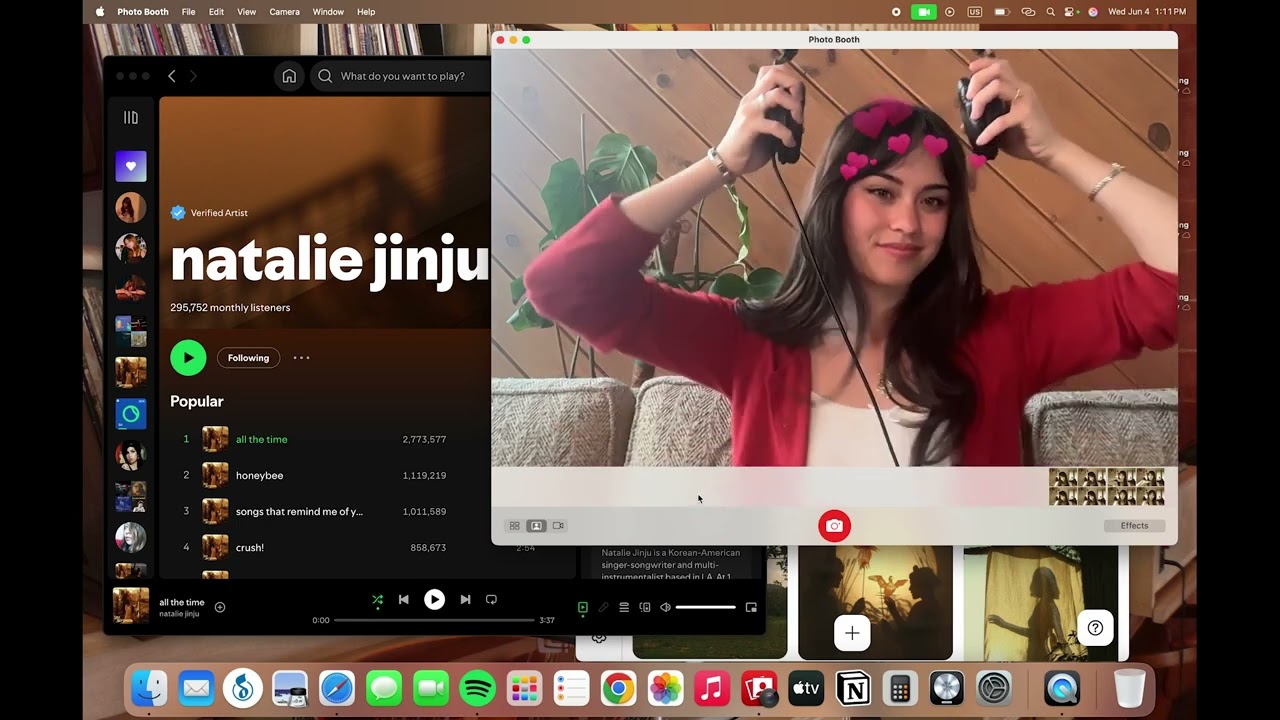1280x720 pixels.
Task: Click play count 1,119,219
Action: (424, 475)
